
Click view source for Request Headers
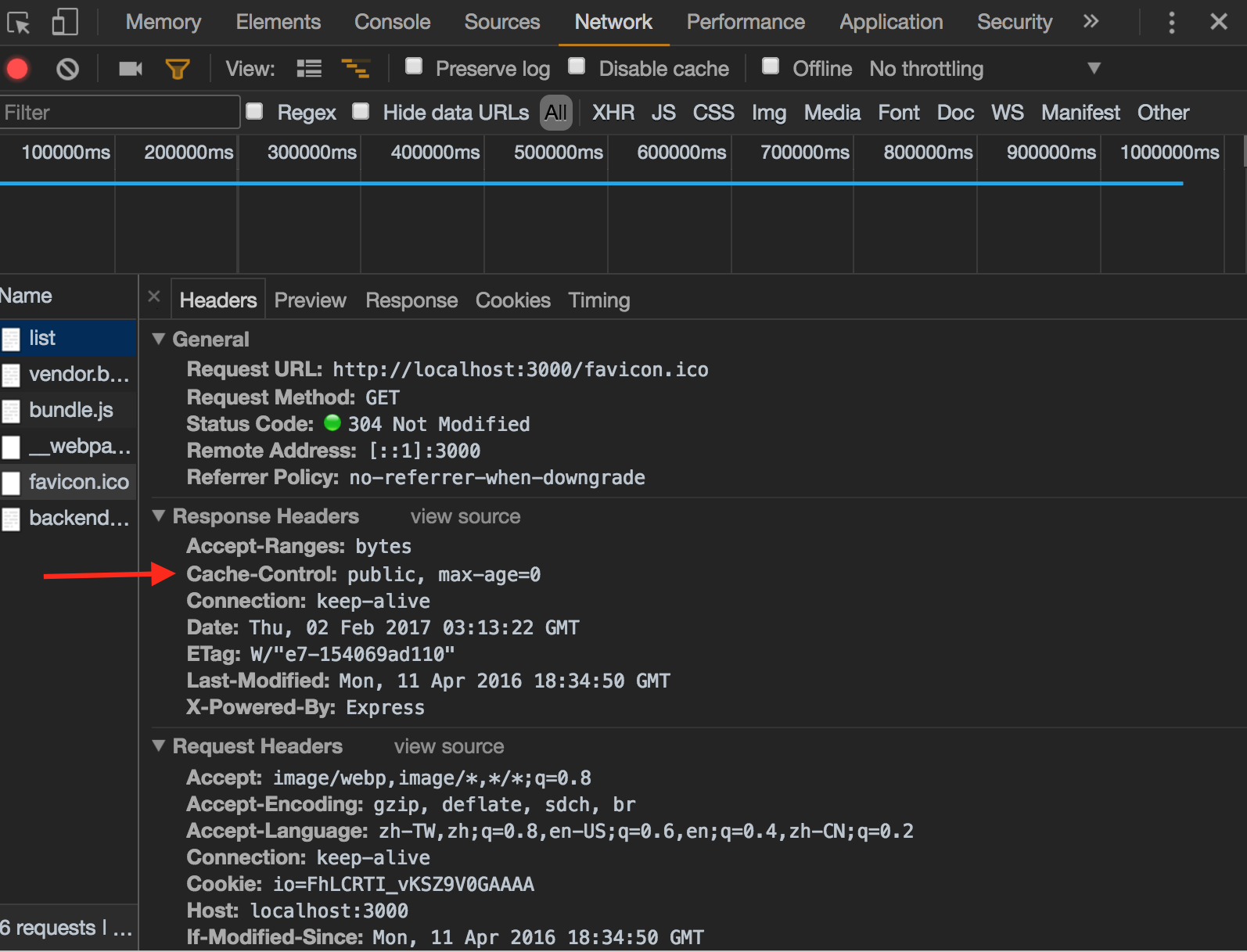coord(449,746)
